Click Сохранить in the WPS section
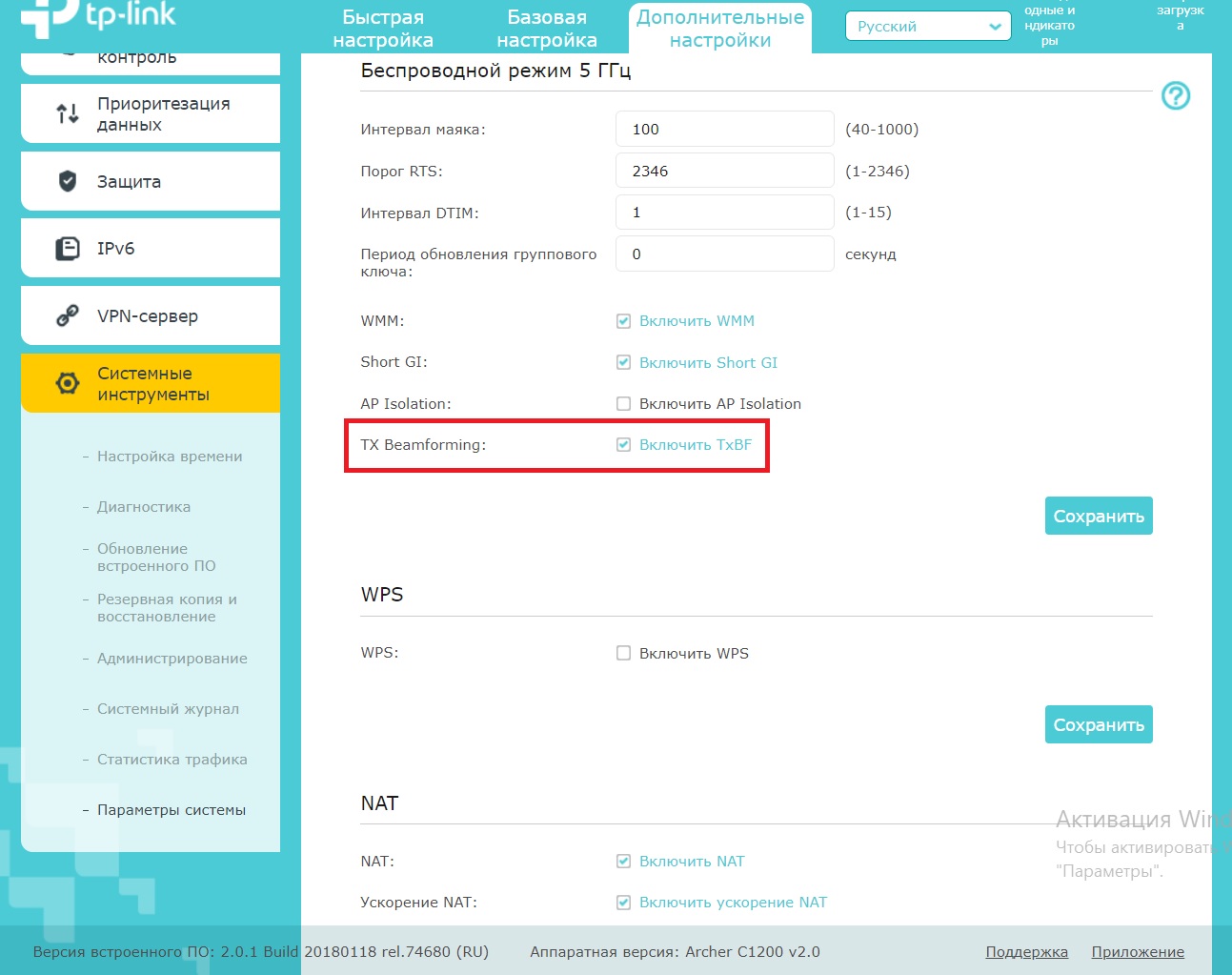Screen dimensions: 1232x975 point(1099,724)
